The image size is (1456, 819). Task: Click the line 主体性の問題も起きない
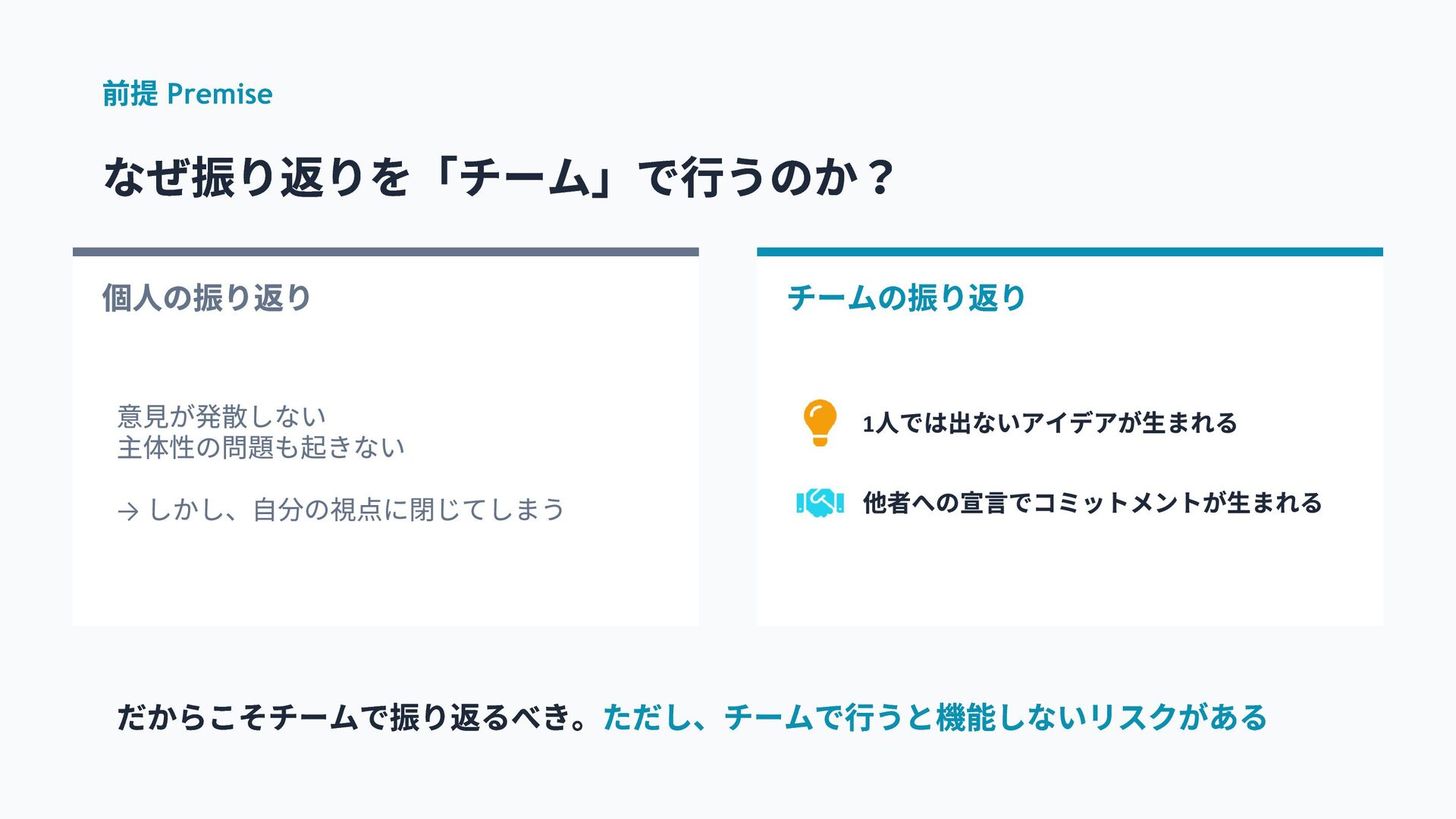(x=261, y=447)
